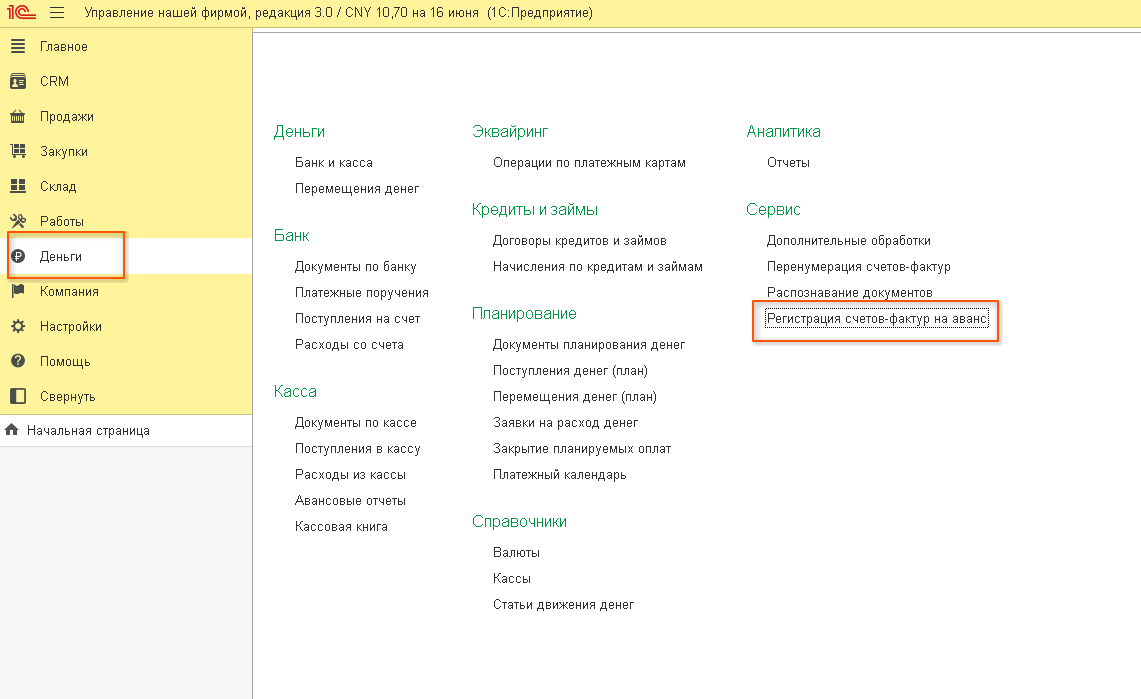
Task: Click the CRM contact card icon
Action: (18, 81)
